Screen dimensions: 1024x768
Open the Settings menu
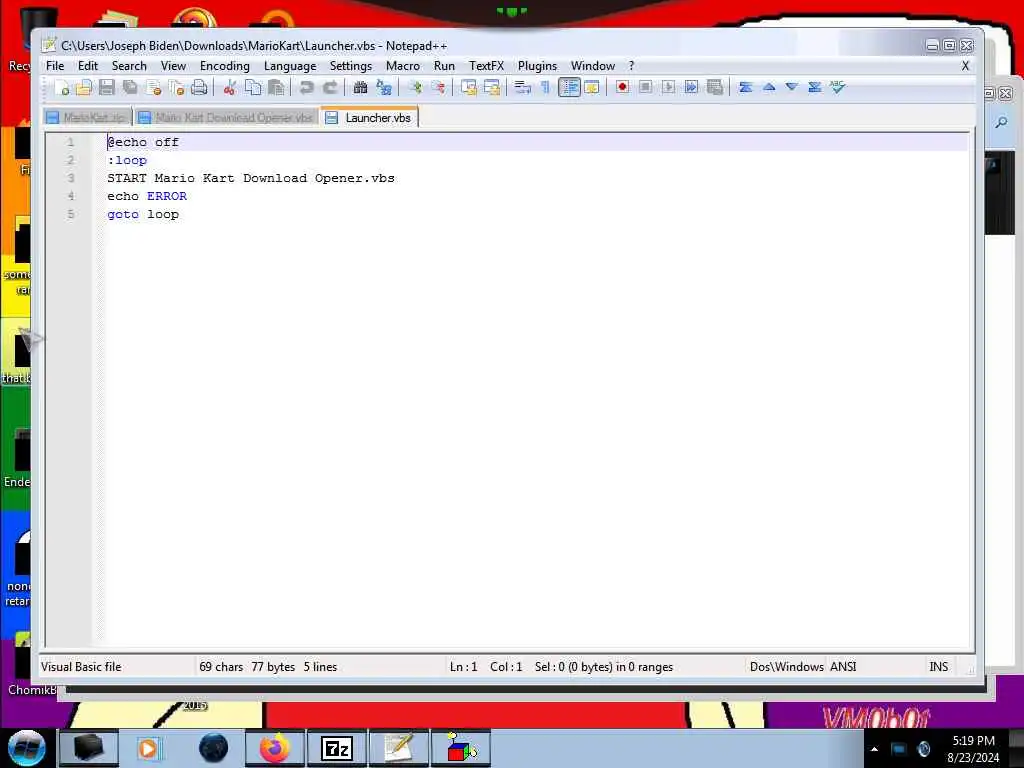pyautogui.click(x=351, y=66)
